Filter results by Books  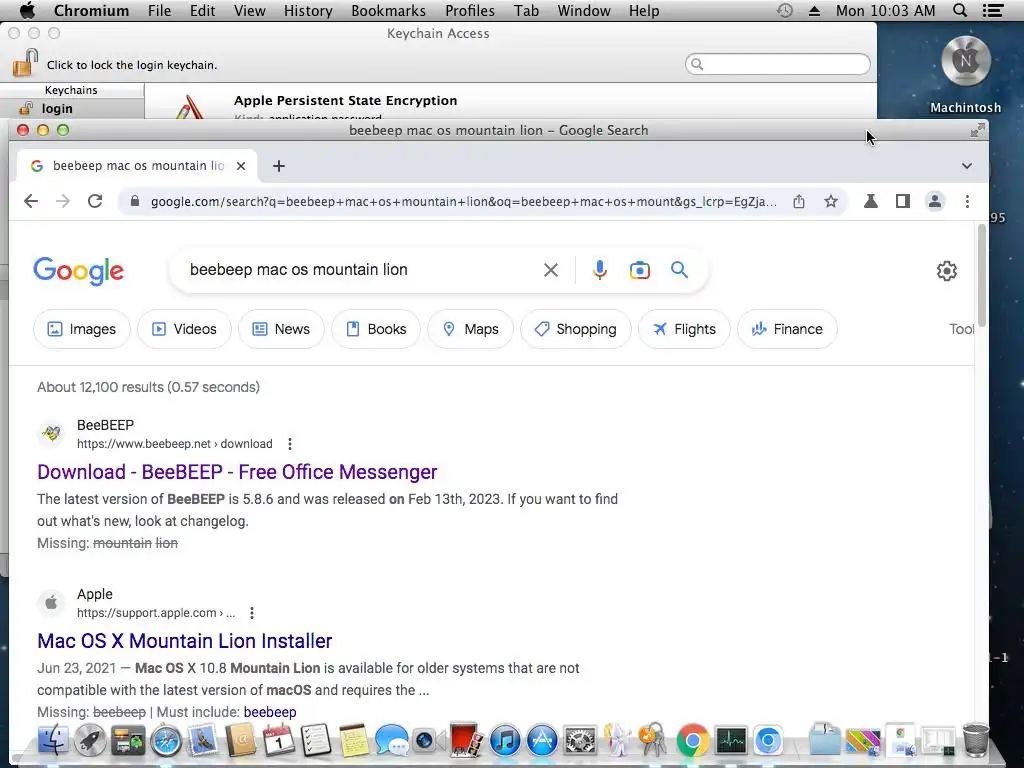[376, 329]
